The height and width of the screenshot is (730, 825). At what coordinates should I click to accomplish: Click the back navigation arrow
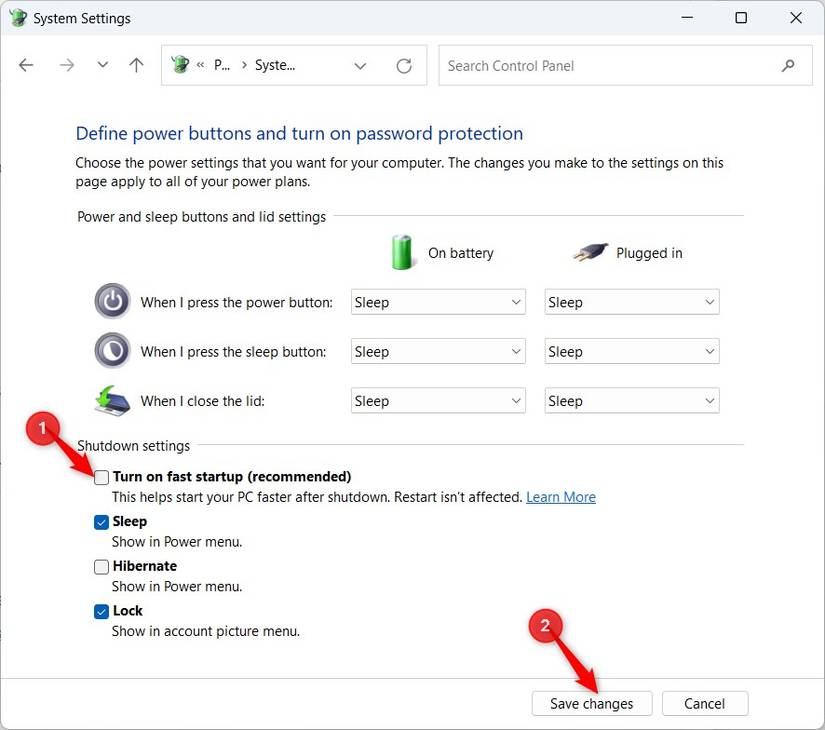26,64
